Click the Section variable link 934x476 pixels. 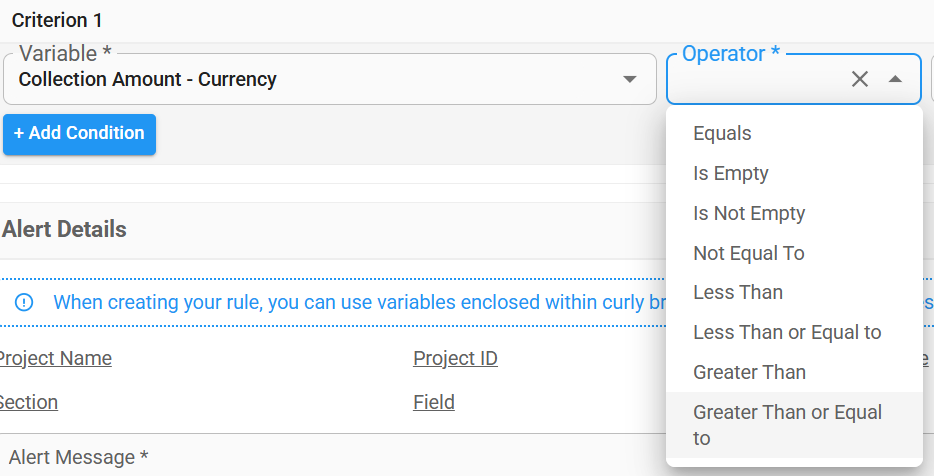coord(28,403)
